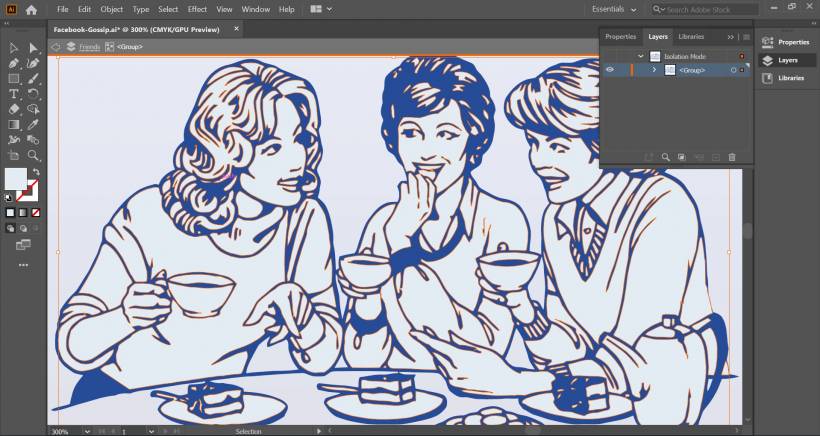Toggle the <Group> layer target circle
This screenshot has width=820, height=436.
[733, 70]
